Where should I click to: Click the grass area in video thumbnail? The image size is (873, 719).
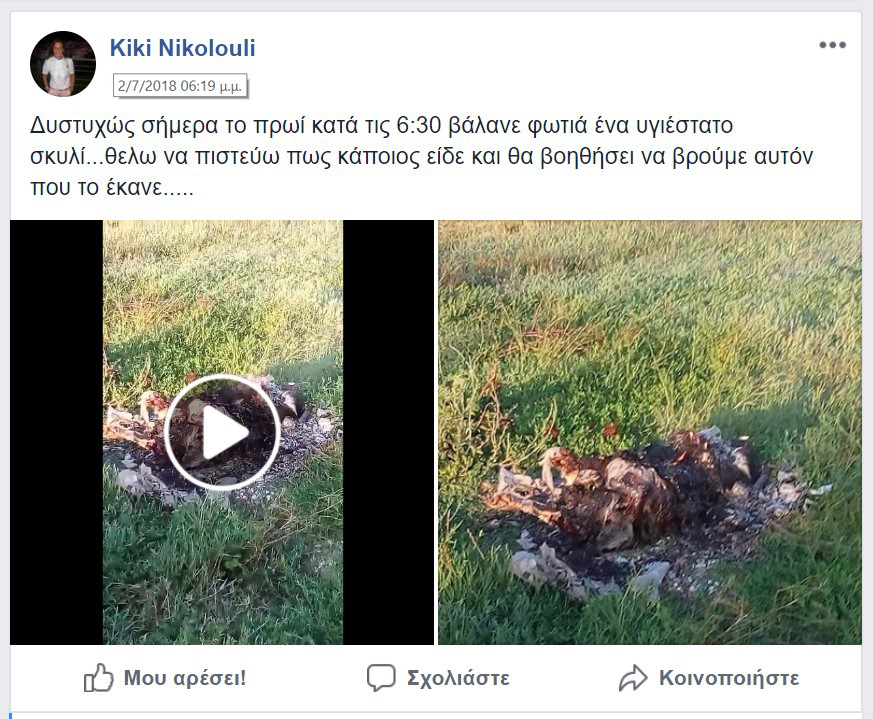pyautogui.click(x=223, y=290)
